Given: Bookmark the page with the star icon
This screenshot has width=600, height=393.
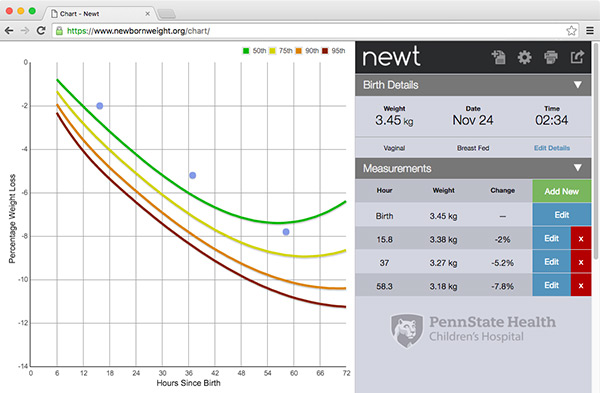Looking at the screenshot, I should pos(571,31).
